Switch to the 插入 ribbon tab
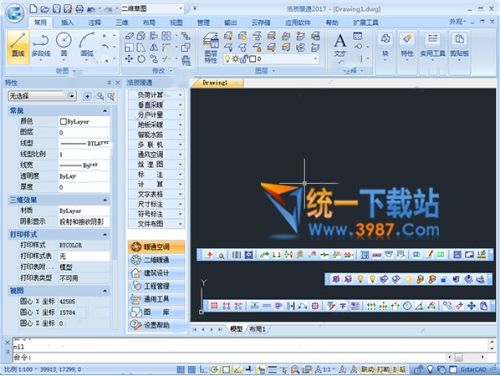Screen dimensions: 500x376 (x=67, y=23)
